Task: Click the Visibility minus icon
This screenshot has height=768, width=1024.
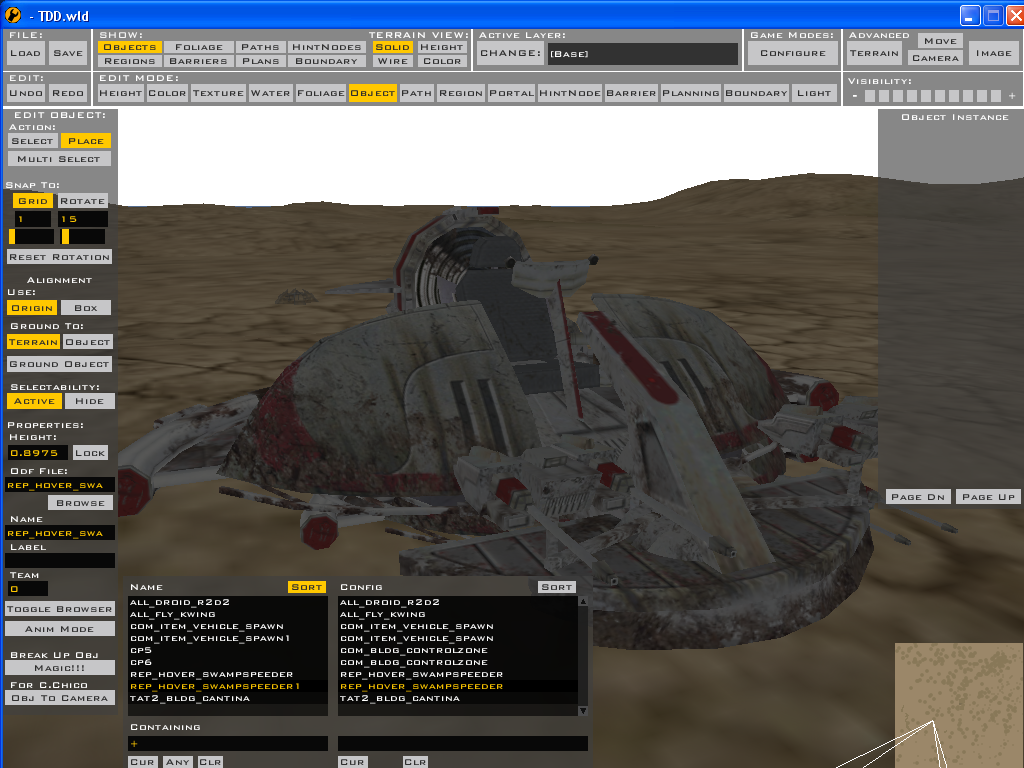Action: click(855, 96)
